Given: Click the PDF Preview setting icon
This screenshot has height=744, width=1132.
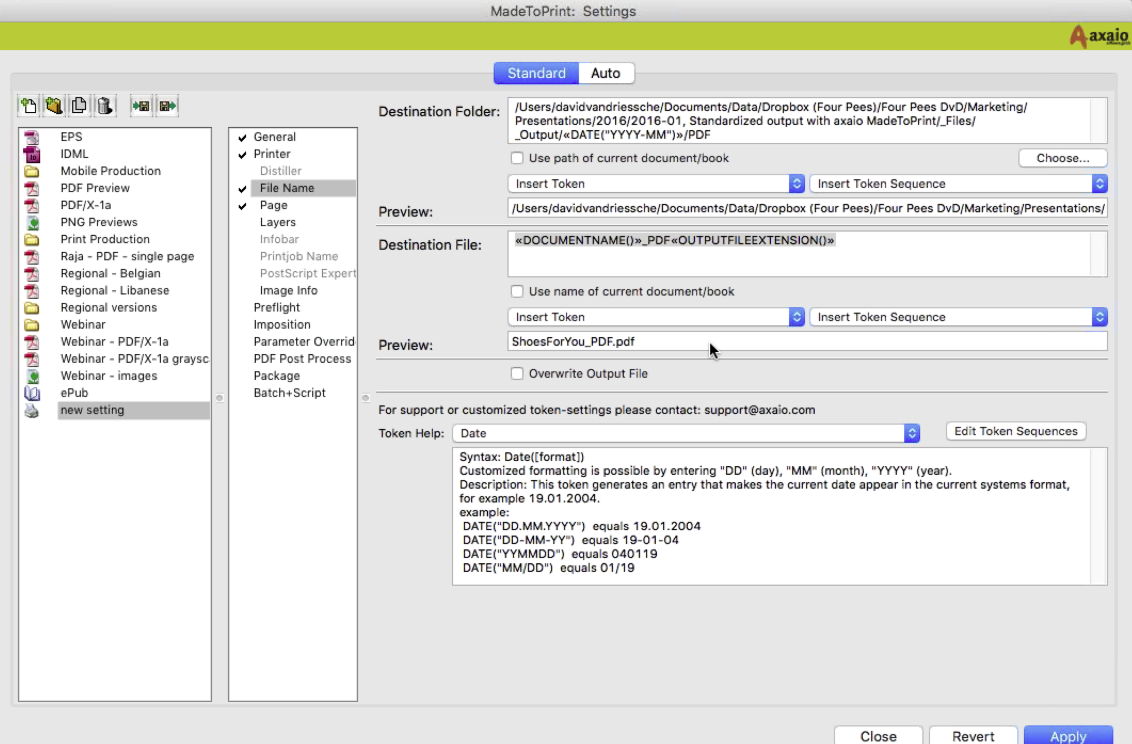Looking at the screenshot, I should tap(32, 188).
